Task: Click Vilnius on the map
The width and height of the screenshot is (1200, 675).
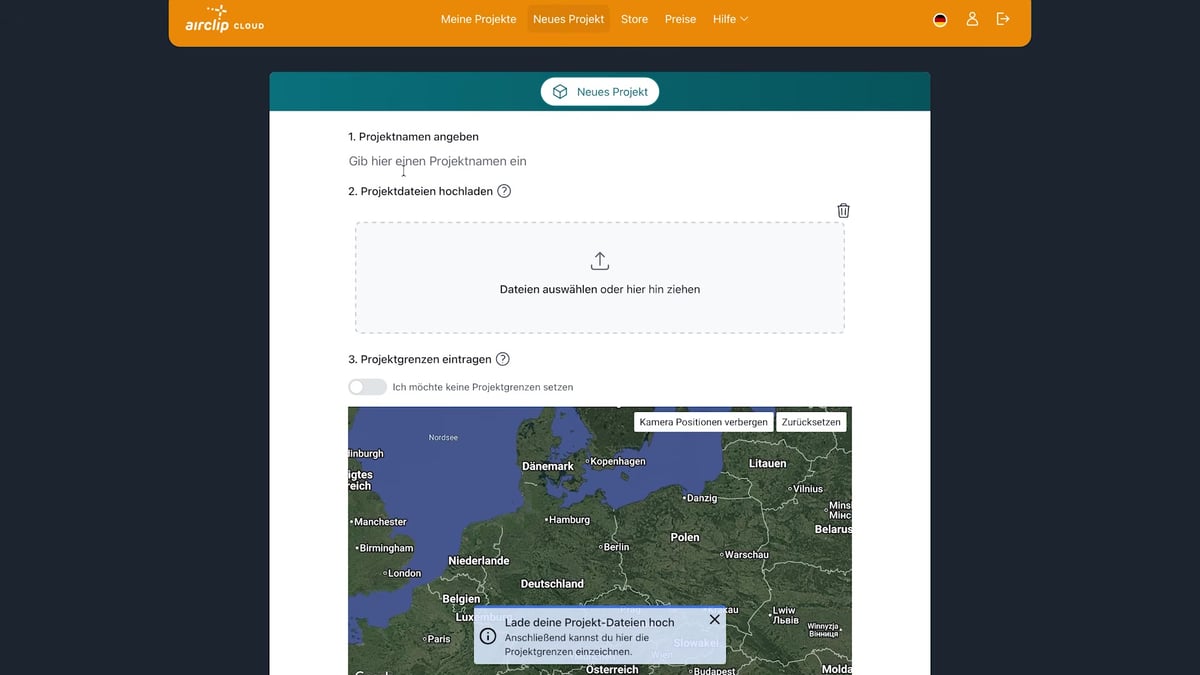Action: coord(806,489)
